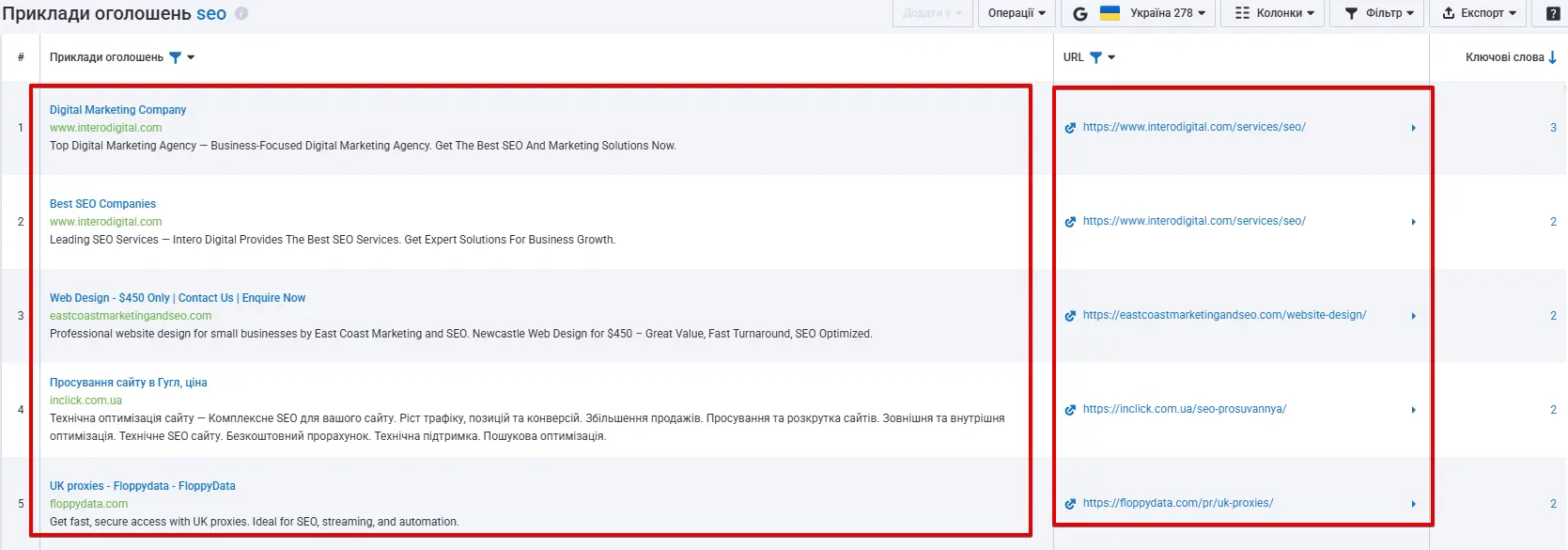1568x550 pixels.
Task: Open the Колонки columns dropdown
Action: [1274, 13]
